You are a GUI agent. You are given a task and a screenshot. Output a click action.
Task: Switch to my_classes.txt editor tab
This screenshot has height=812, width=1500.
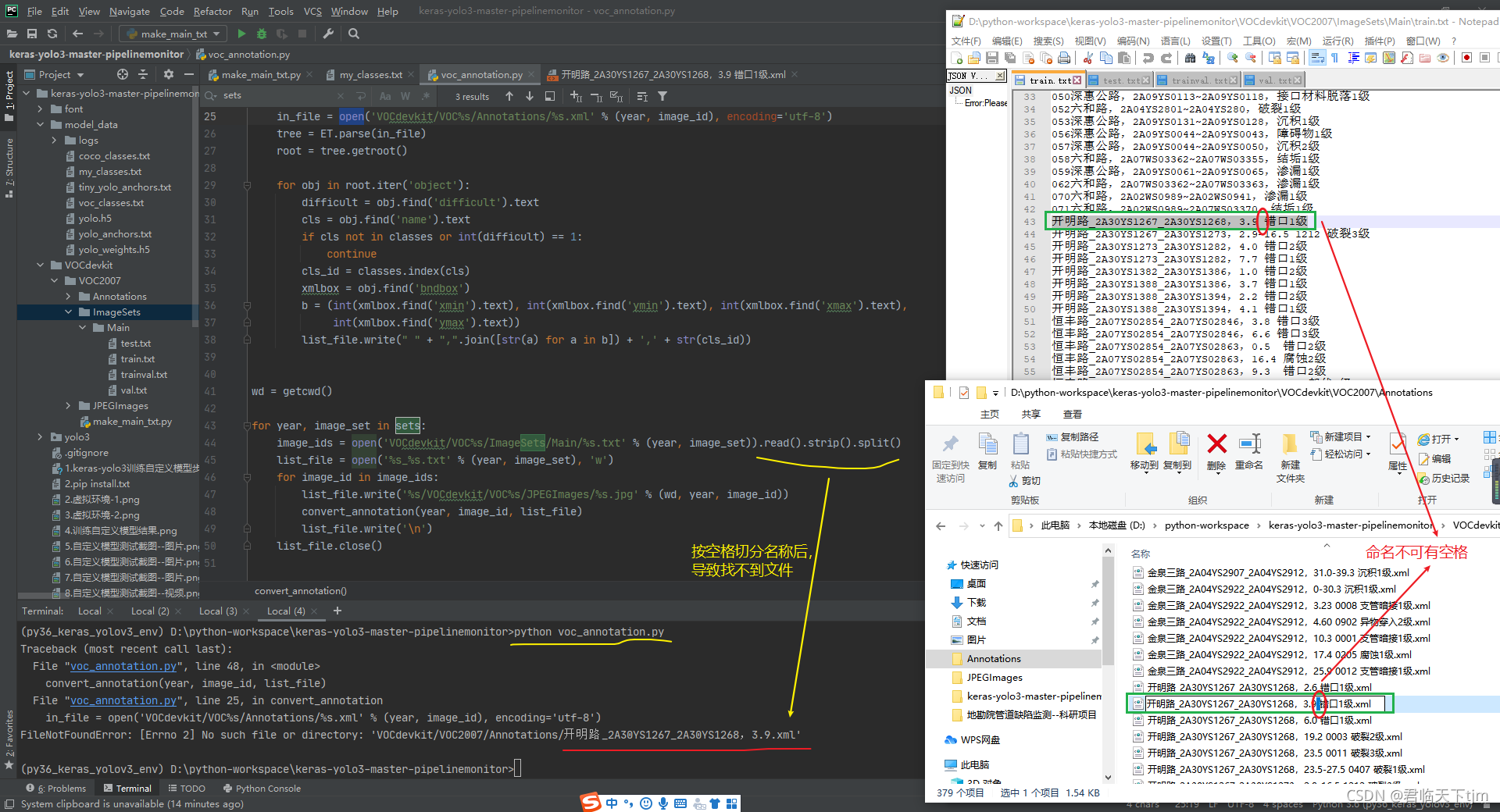369,74
